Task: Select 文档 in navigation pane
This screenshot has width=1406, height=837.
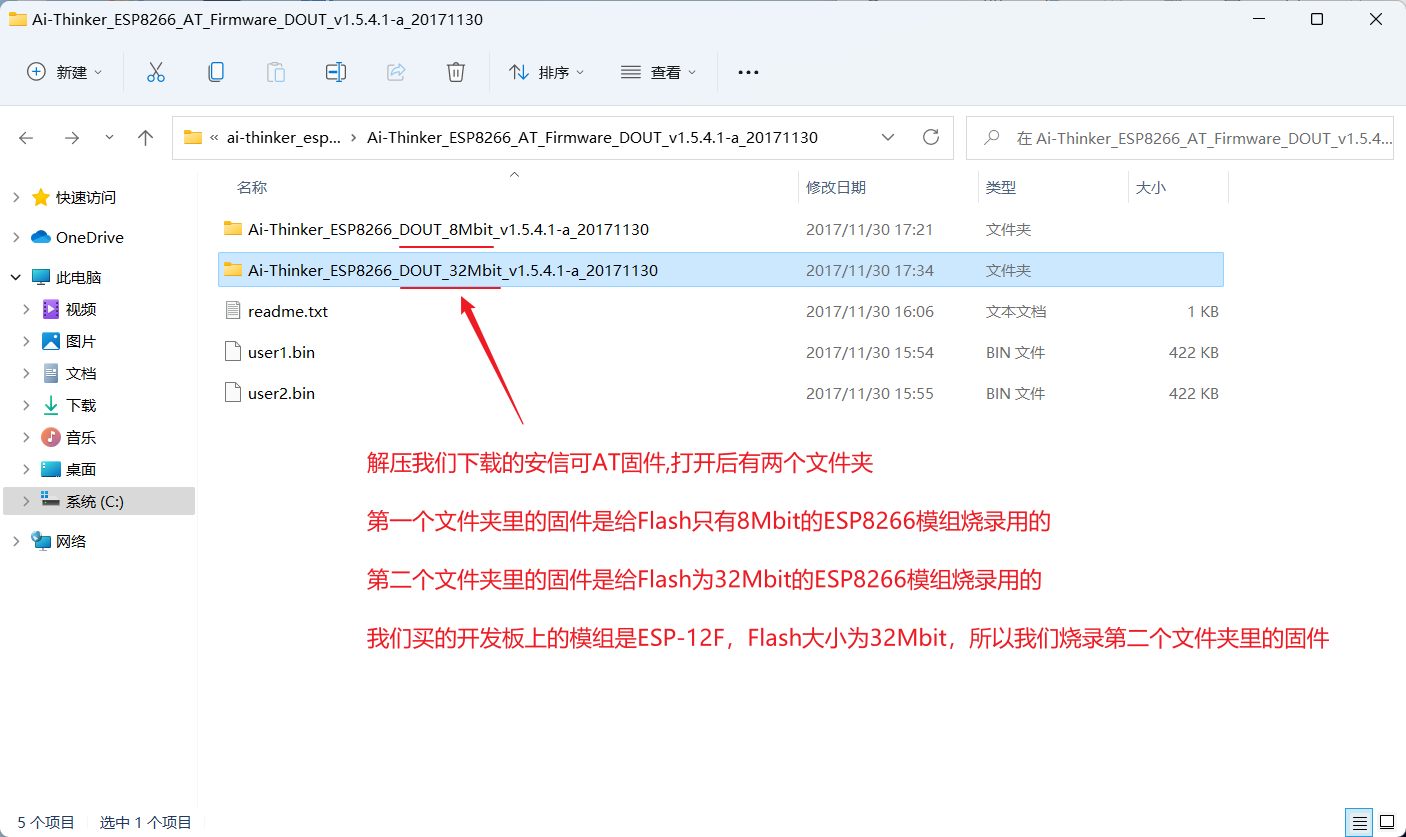Action: point(81,373)
